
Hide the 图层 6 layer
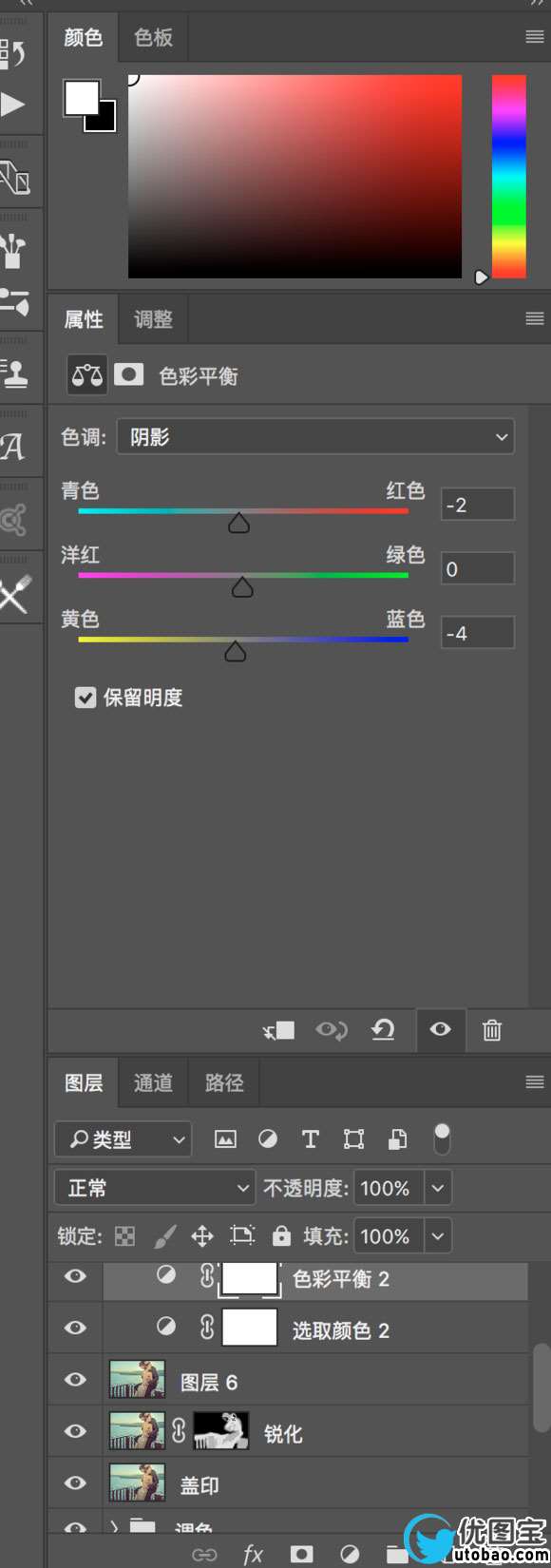tap(75, 1380)
